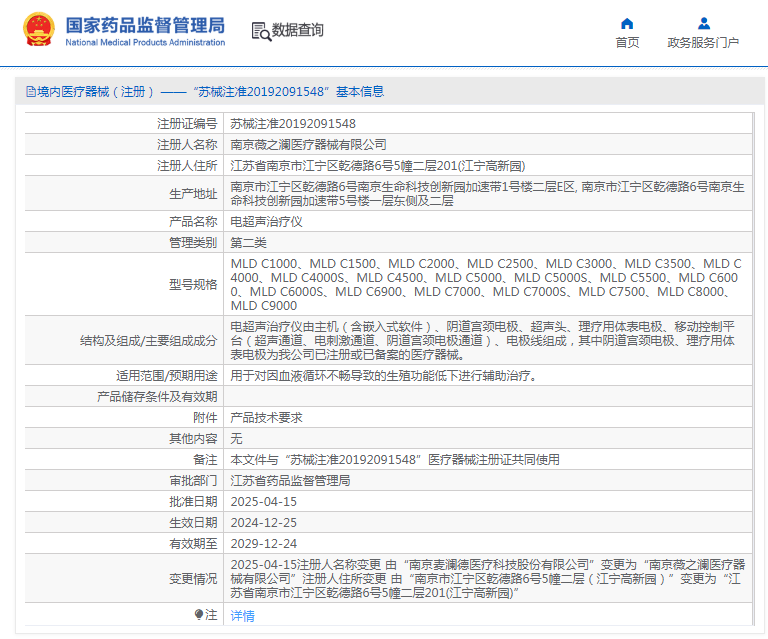Screen dimensions: 768x639
Task: Click 其他内容 value 无
Action: [x=236, y=439]
